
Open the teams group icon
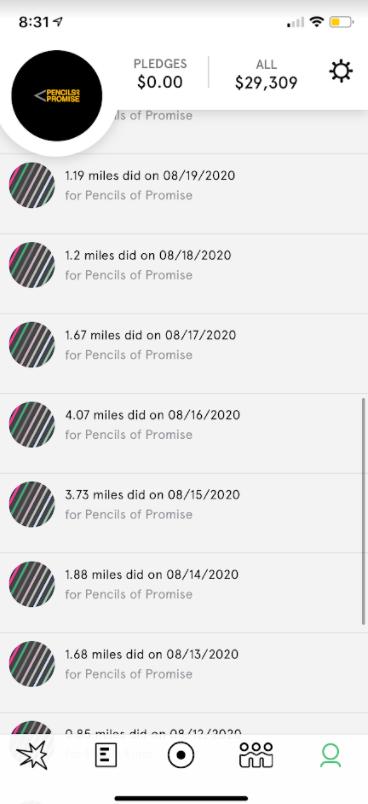click(256, 755)
